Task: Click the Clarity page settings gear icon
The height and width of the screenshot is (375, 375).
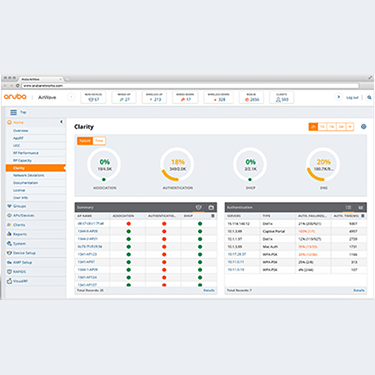Action: point(364,127)
